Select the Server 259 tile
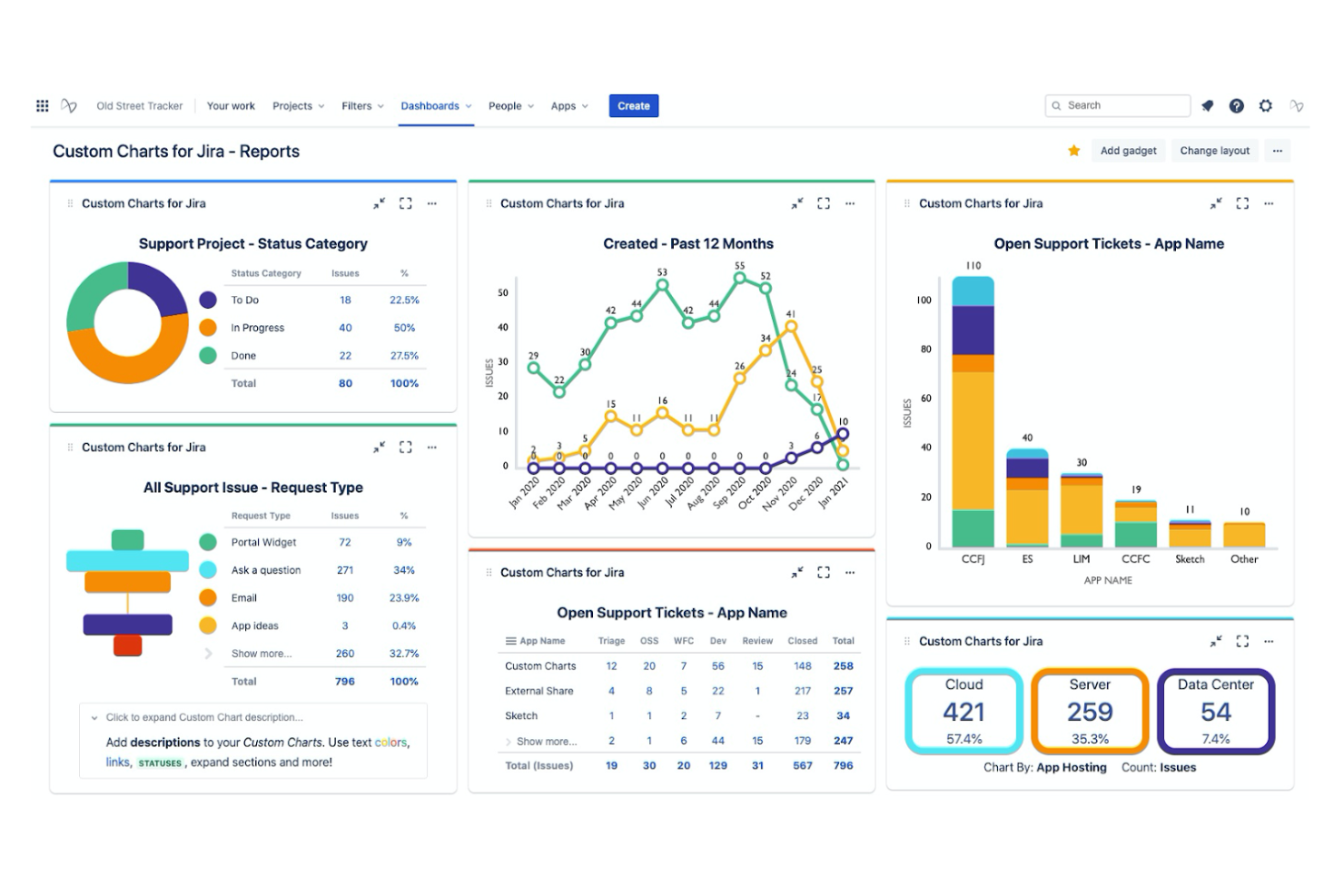 (1090, 712)
